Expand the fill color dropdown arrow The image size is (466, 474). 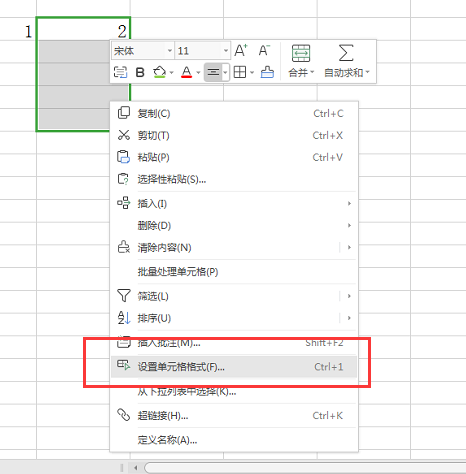click(x=172, y=72)
